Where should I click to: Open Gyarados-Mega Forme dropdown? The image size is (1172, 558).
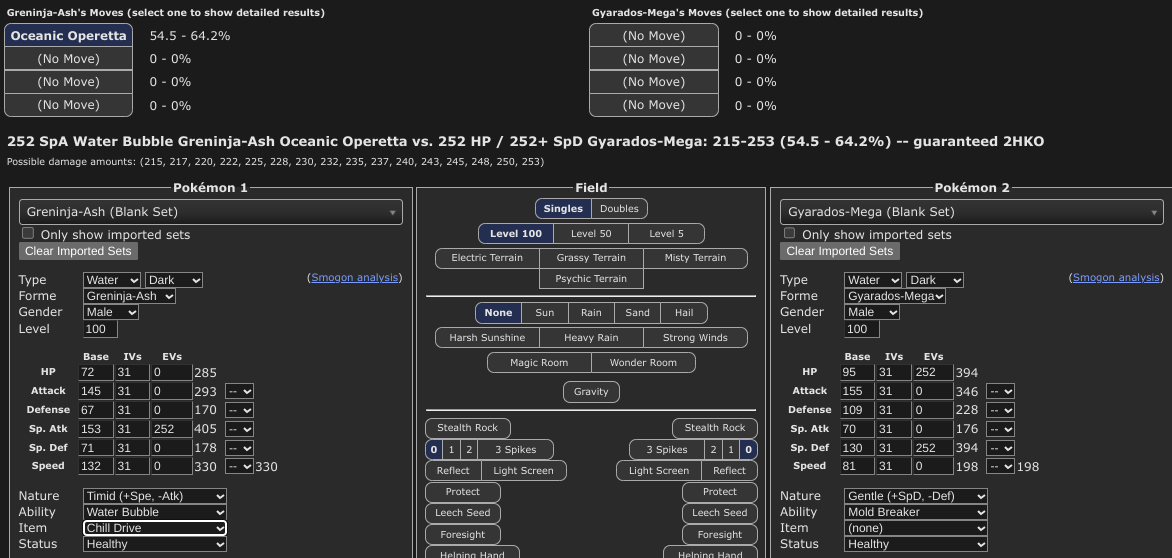click(895, 297)
